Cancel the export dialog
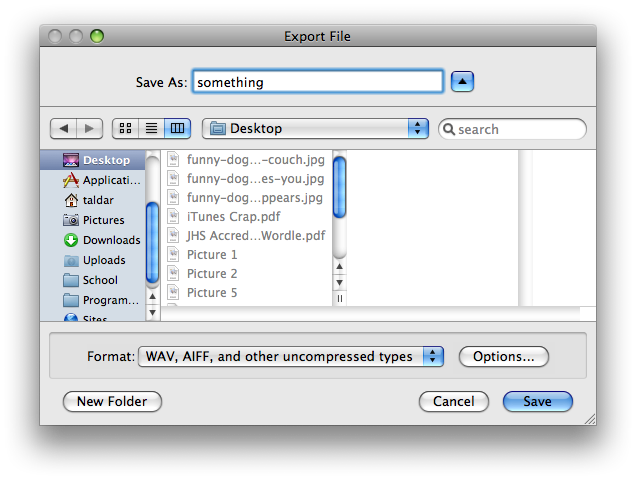636x480 pixels. tap(453, 401)
